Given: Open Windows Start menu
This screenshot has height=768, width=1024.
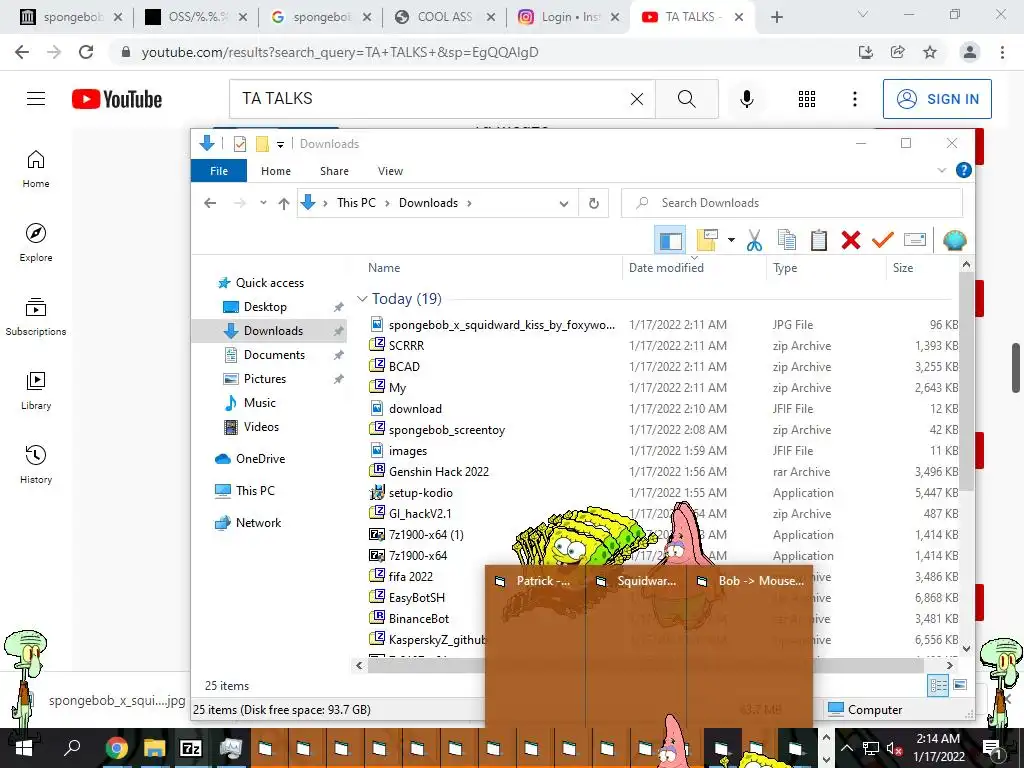Looking at the screenshot, I should [24, 748].
